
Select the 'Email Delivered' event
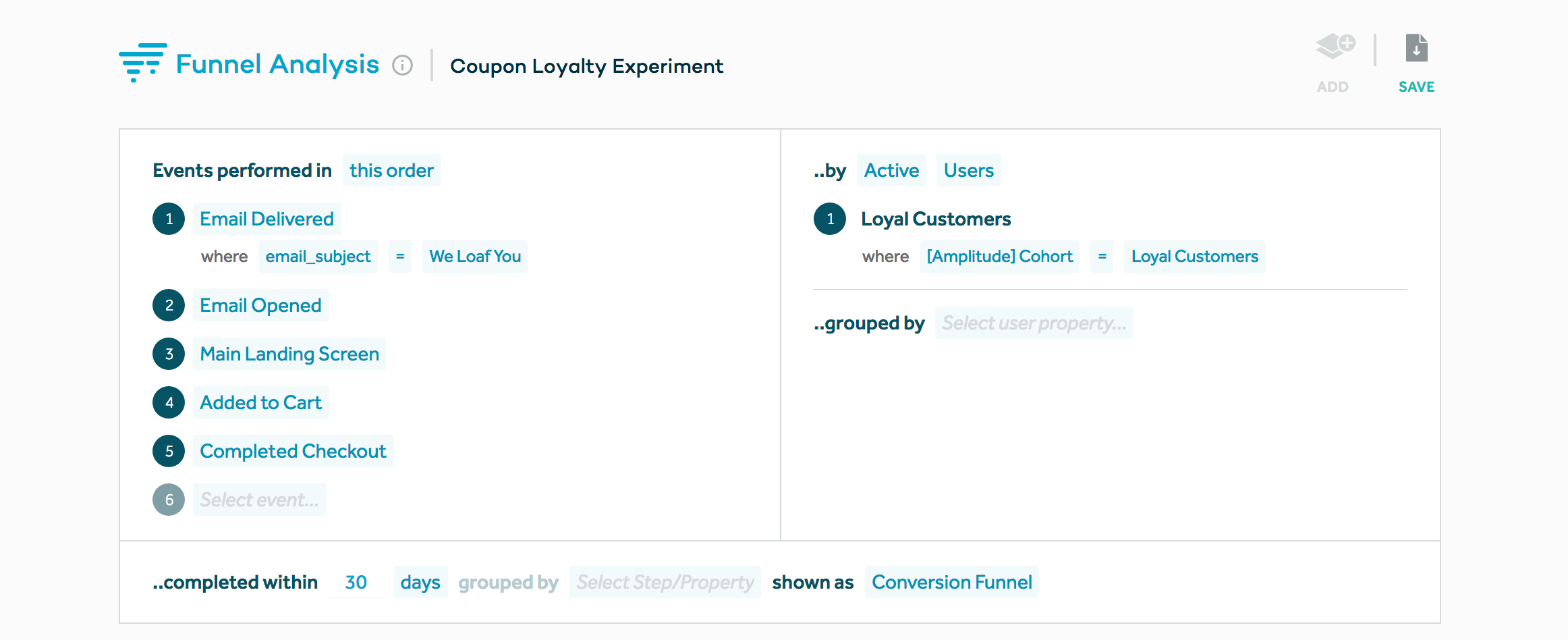[267, 219]
